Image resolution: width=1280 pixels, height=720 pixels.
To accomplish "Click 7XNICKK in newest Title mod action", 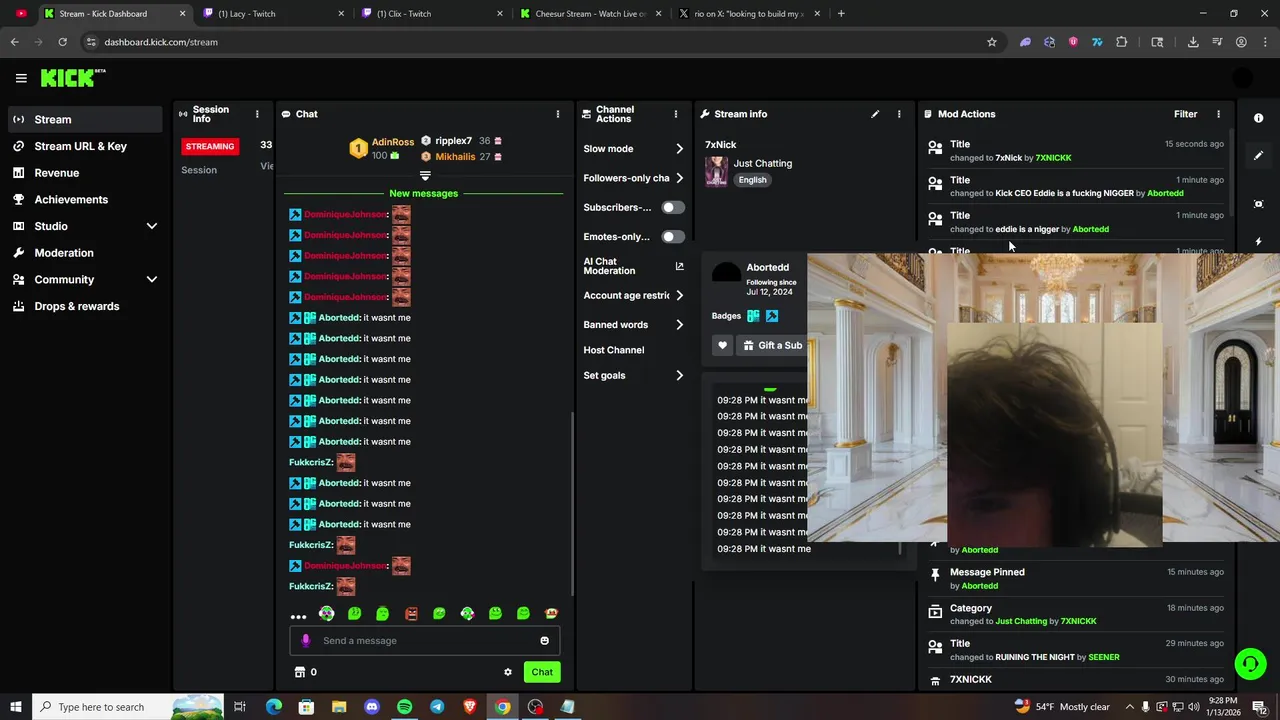I will point(1054,158).
